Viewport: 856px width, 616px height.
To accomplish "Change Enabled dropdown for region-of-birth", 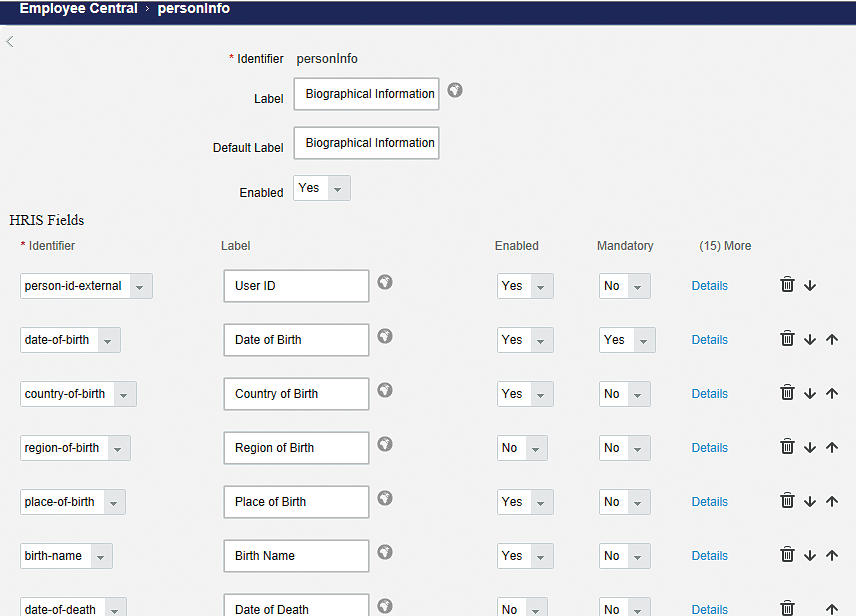I will tap(522, 448).
